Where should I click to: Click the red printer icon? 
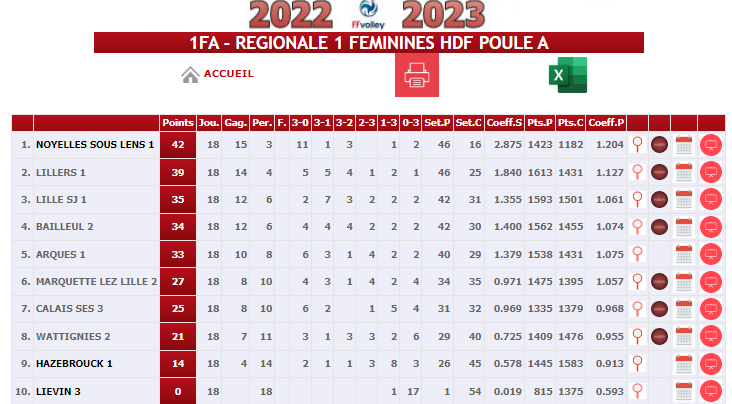416,75
